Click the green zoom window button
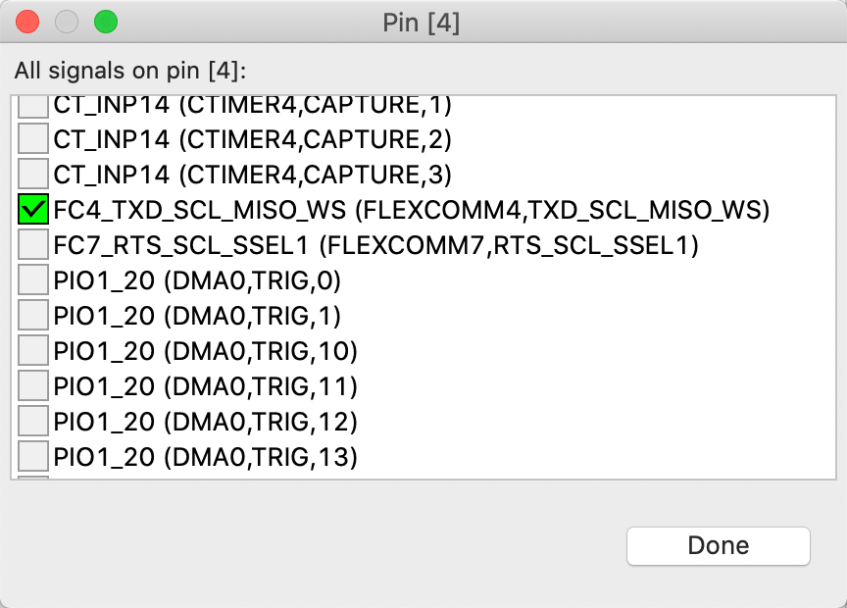This screenshot has width=847, height=608. tap(105, 21)
